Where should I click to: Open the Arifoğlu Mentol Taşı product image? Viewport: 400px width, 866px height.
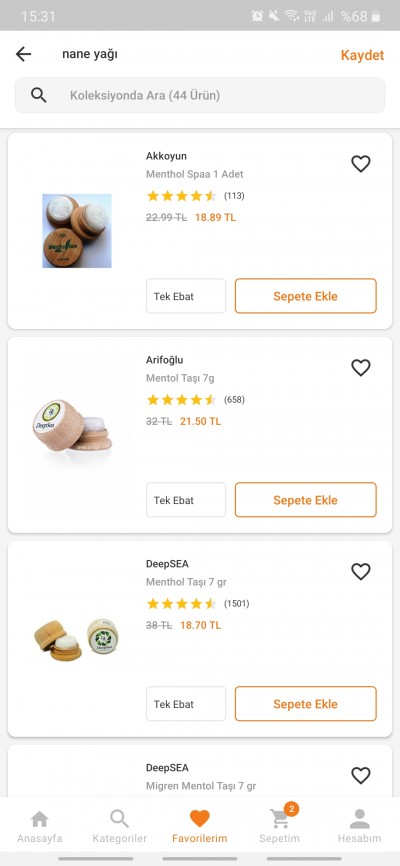[73, 425]
